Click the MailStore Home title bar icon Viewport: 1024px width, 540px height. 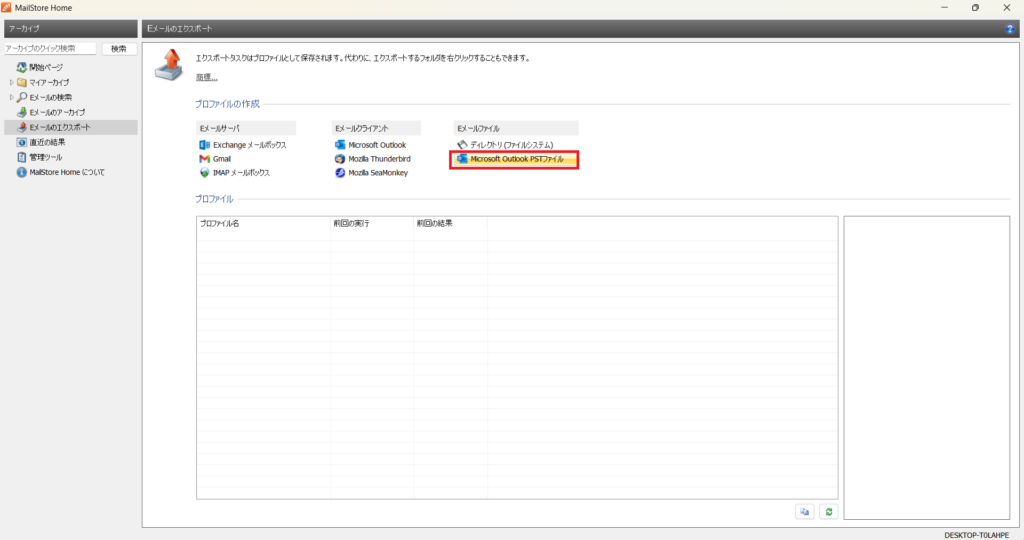pos(6,8)
